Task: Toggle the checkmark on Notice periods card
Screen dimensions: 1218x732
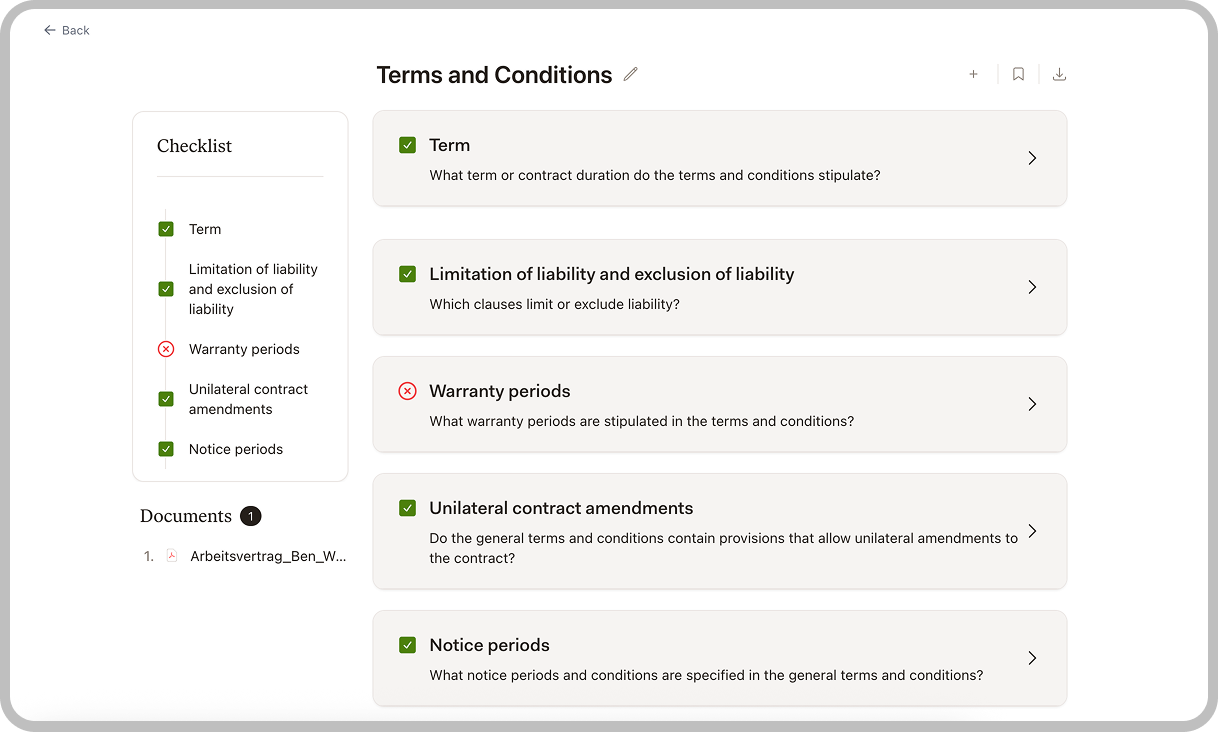Action: (407, 645)
